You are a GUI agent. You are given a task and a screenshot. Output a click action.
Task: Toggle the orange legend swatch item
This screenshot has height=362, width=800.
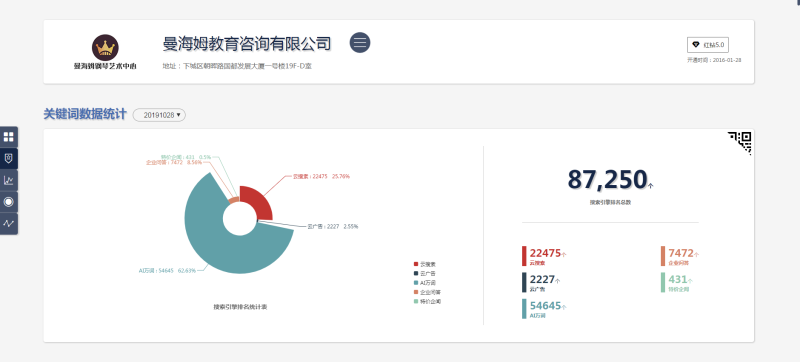click(x=427, y=292)
